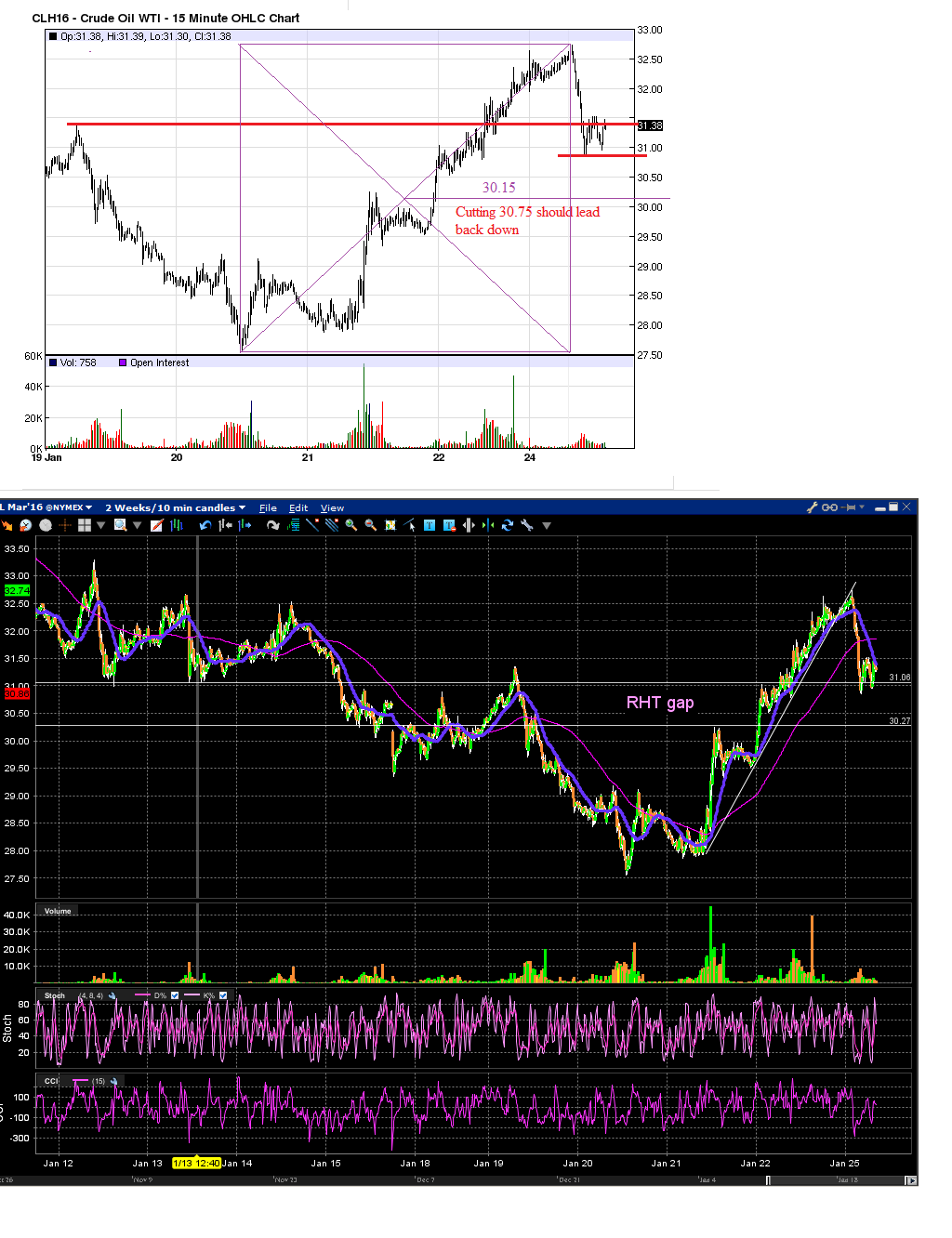This screenshot has height=1238, width=952.
Task: Activate the crosshair cursor tool
Action: click(x=65, y=525)
